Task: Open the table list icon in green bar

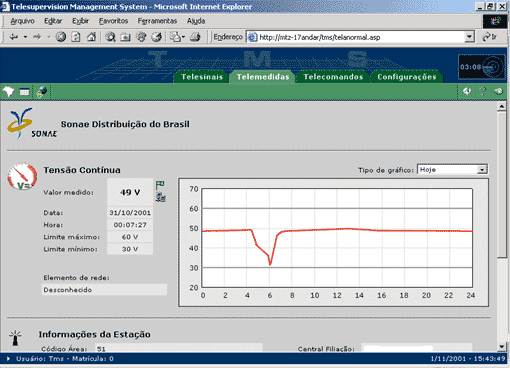Action: coord(24,92)
